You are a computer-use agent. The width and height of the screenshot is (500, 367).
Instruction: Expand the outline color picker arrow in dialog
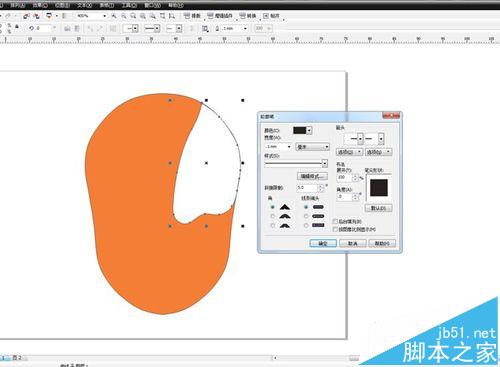(309, 130)
